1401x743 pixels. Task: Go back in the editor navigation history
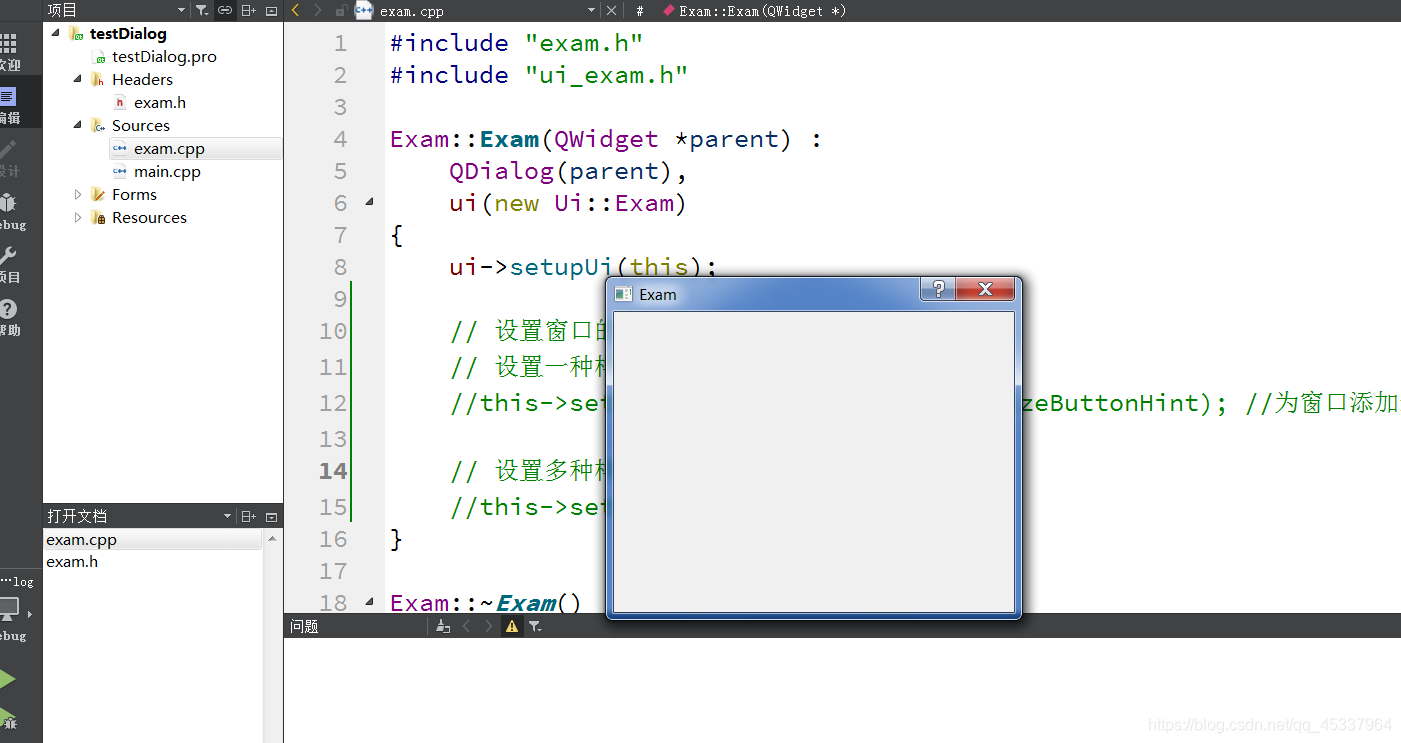click(295, 10)
